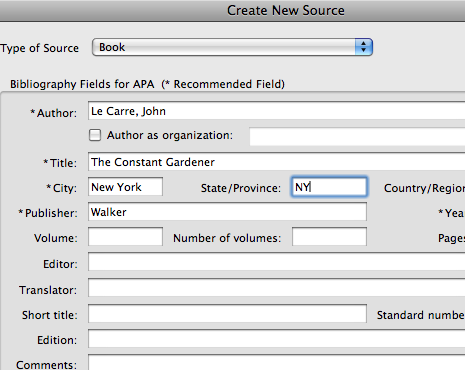The image size is (465, 370).
Task: Click the empty Translator field
Action: pyautogui.click(x=277, y=288)
